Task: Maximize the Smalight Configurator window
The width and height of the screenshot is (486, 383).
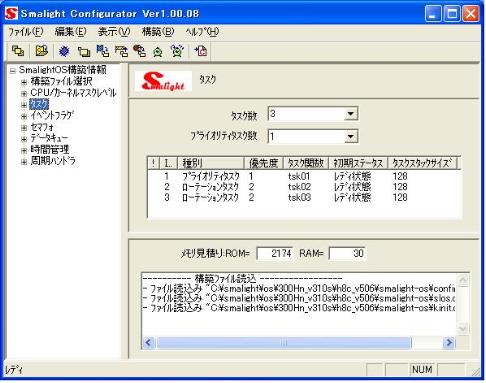Action: 452,14
